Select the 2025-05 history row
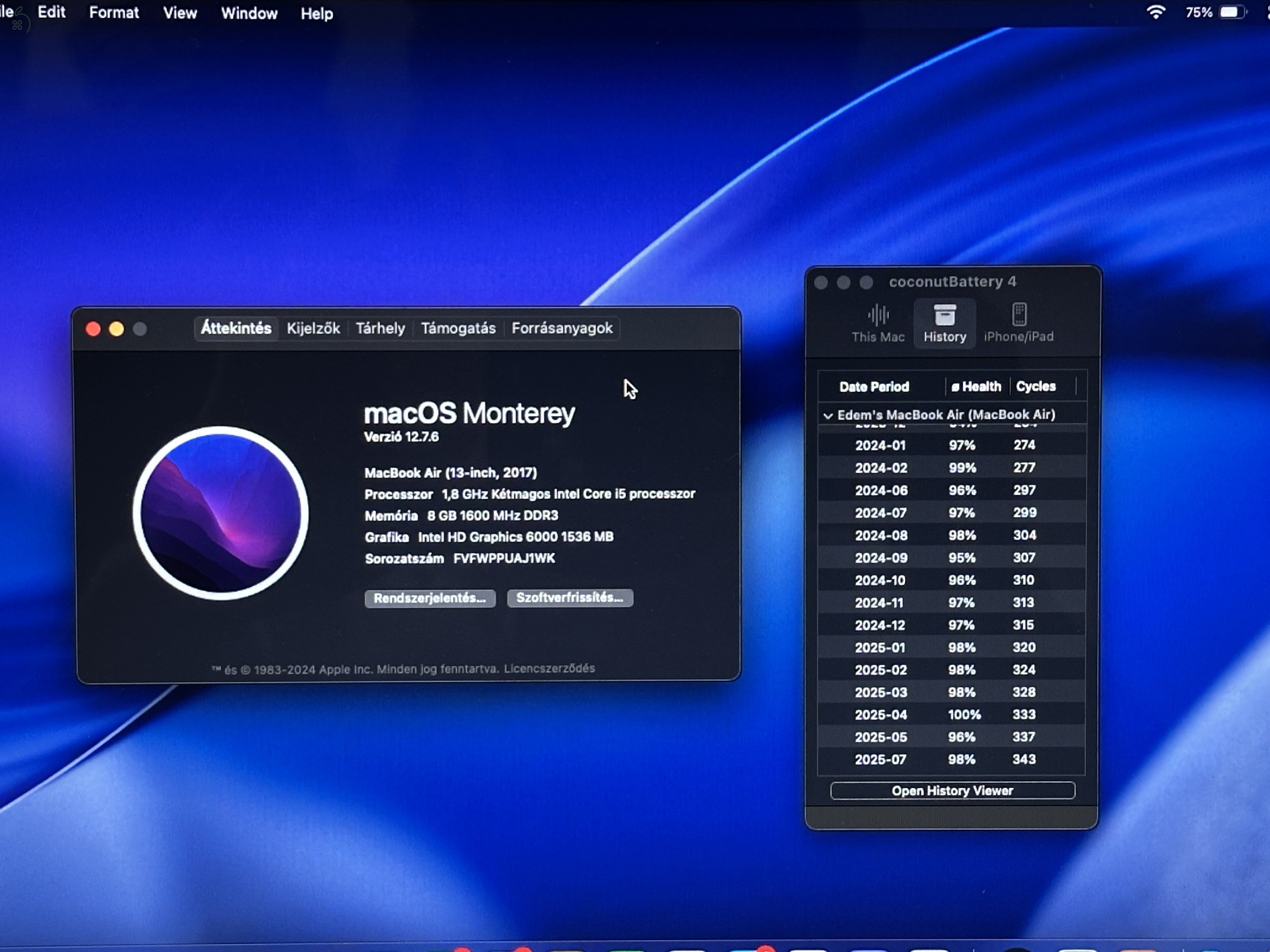This screenshot has width=1270, height=952. coord(951,737)
